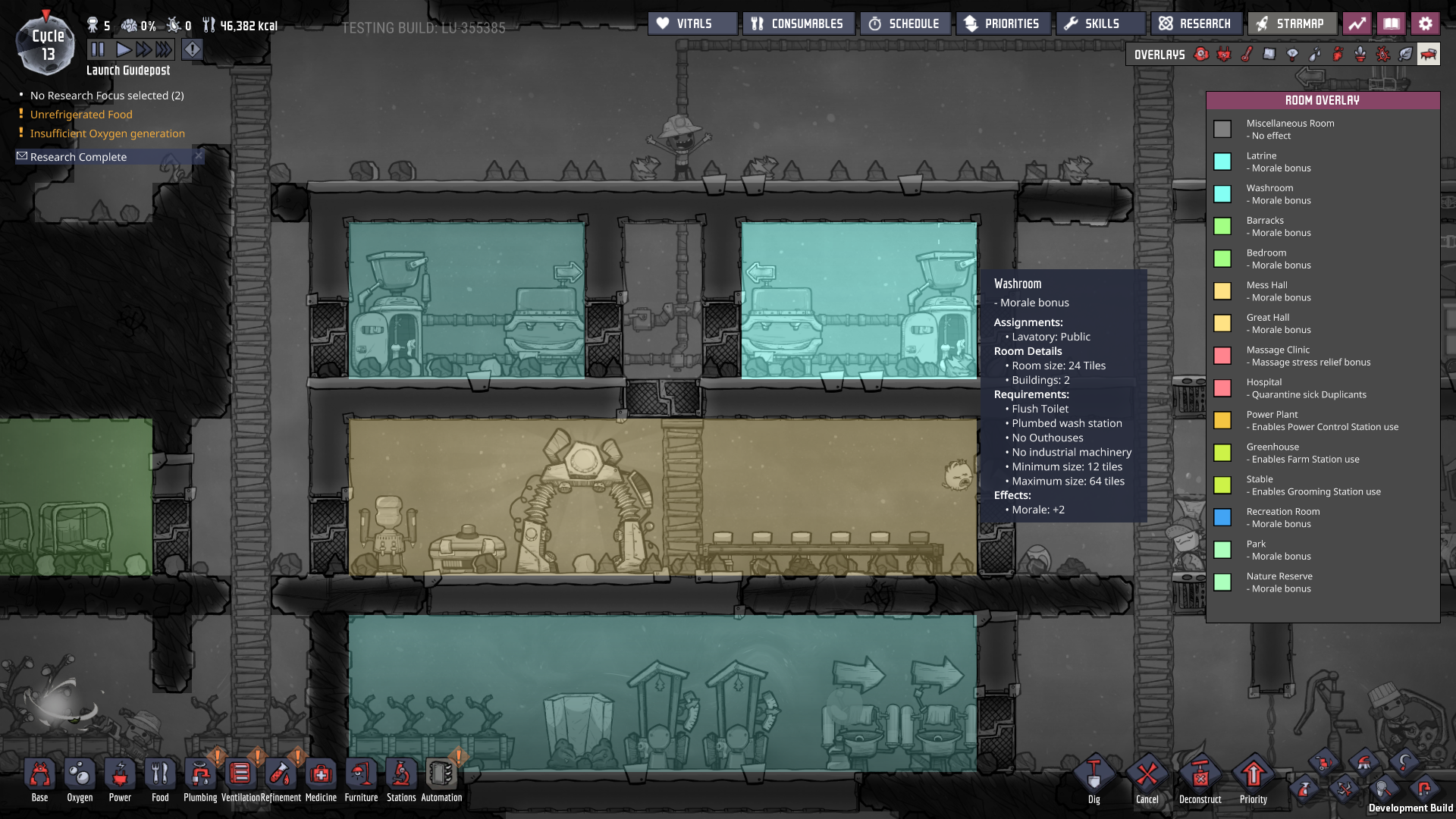Toggle the Oxygen overlay
This screenshot has height=819, width=1456.
coord(1201,55)
